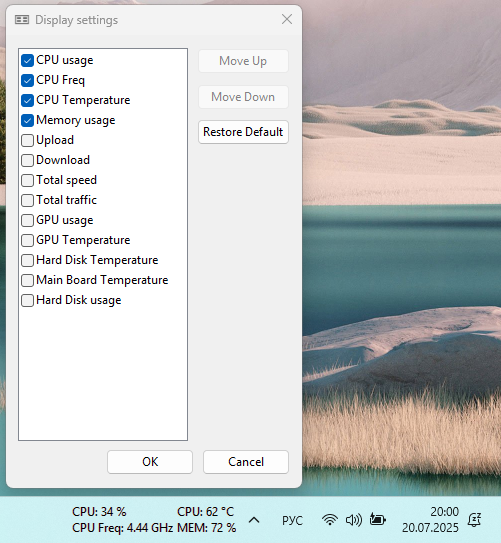Enable Main Board Temperature display
This screenshot has height=543, width=501.
click(27, 280)
